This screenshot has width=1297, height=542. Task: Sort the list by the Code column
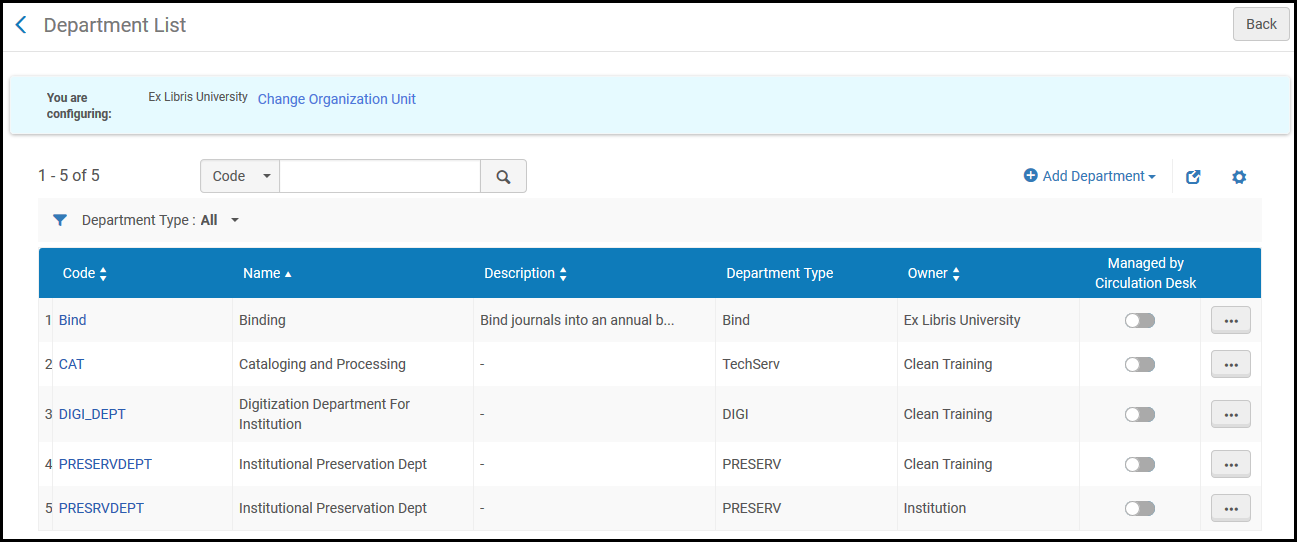click(x=85, y=273)
